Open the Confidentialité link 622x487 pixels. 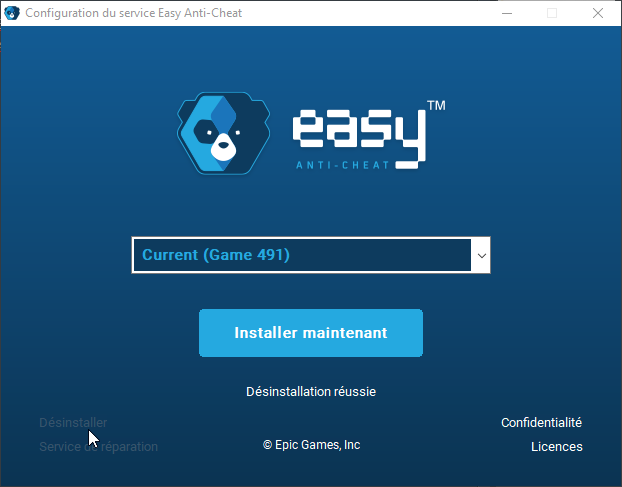click(541, 423)
